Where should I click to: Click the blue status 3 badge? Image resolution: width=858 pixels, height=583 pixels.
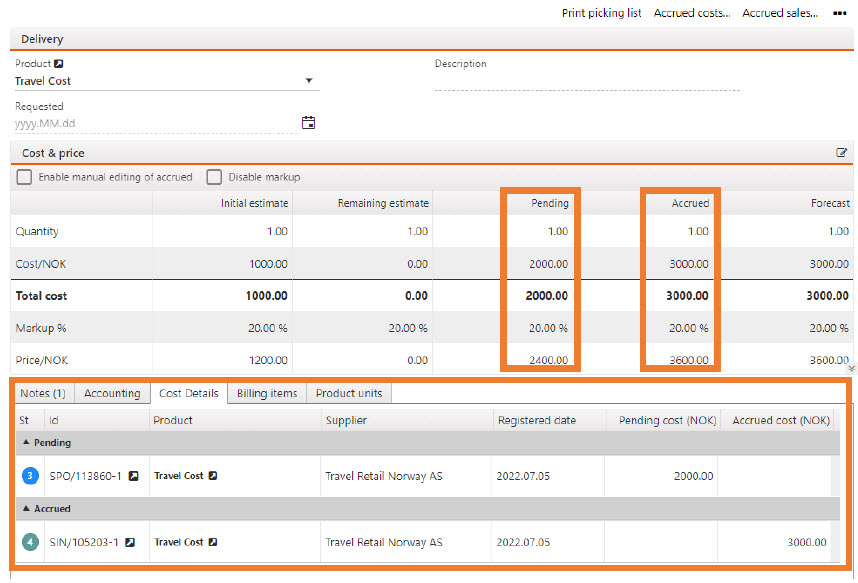pos(29,476)
